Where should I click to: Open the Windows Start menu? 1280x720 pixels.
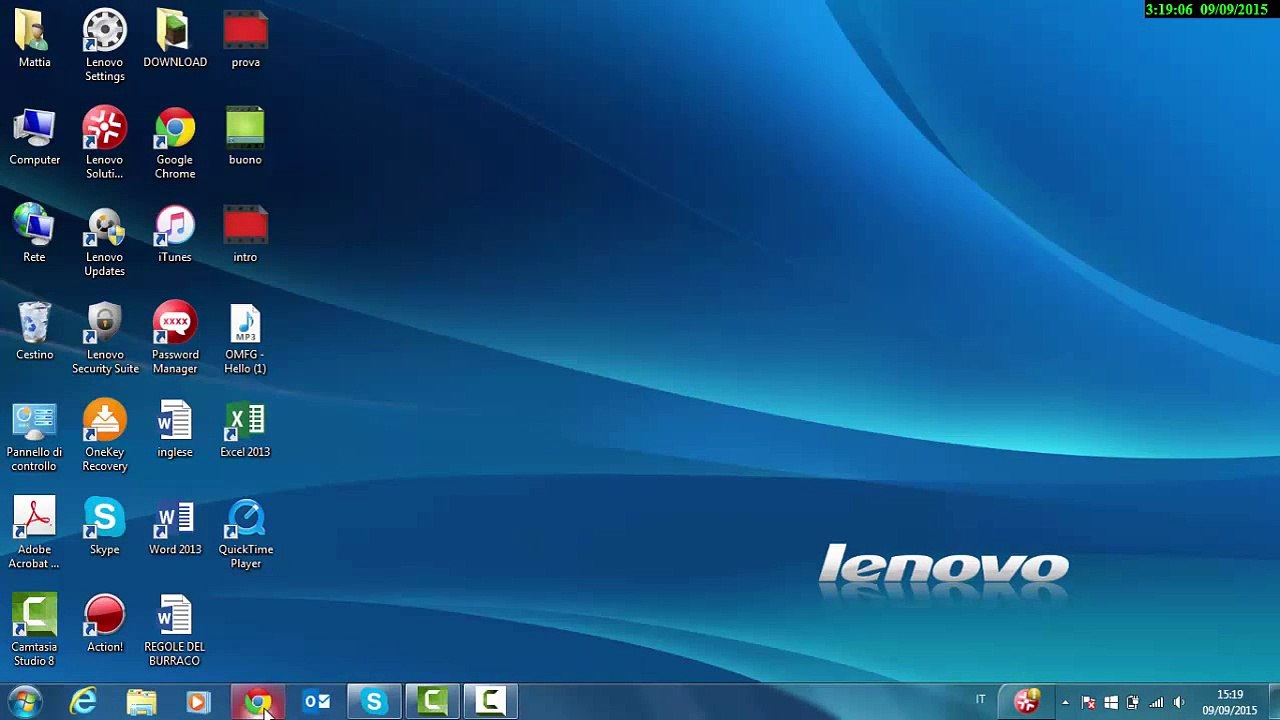point(24,702)
